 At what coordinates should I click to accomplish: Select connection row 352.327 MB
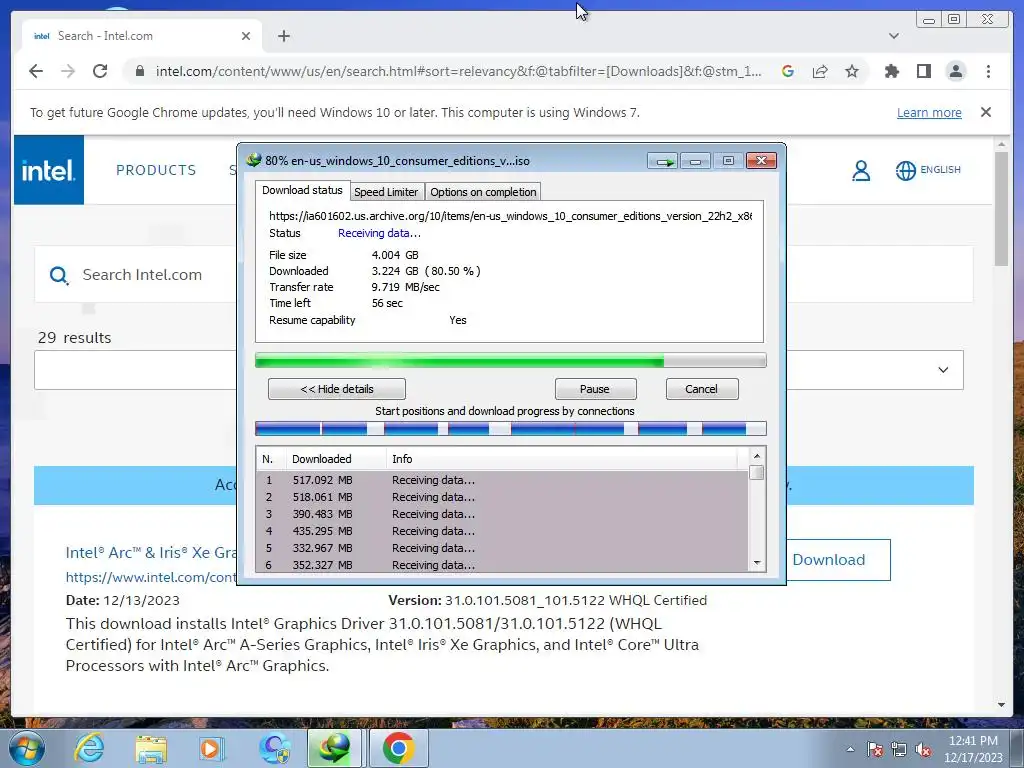502,564
